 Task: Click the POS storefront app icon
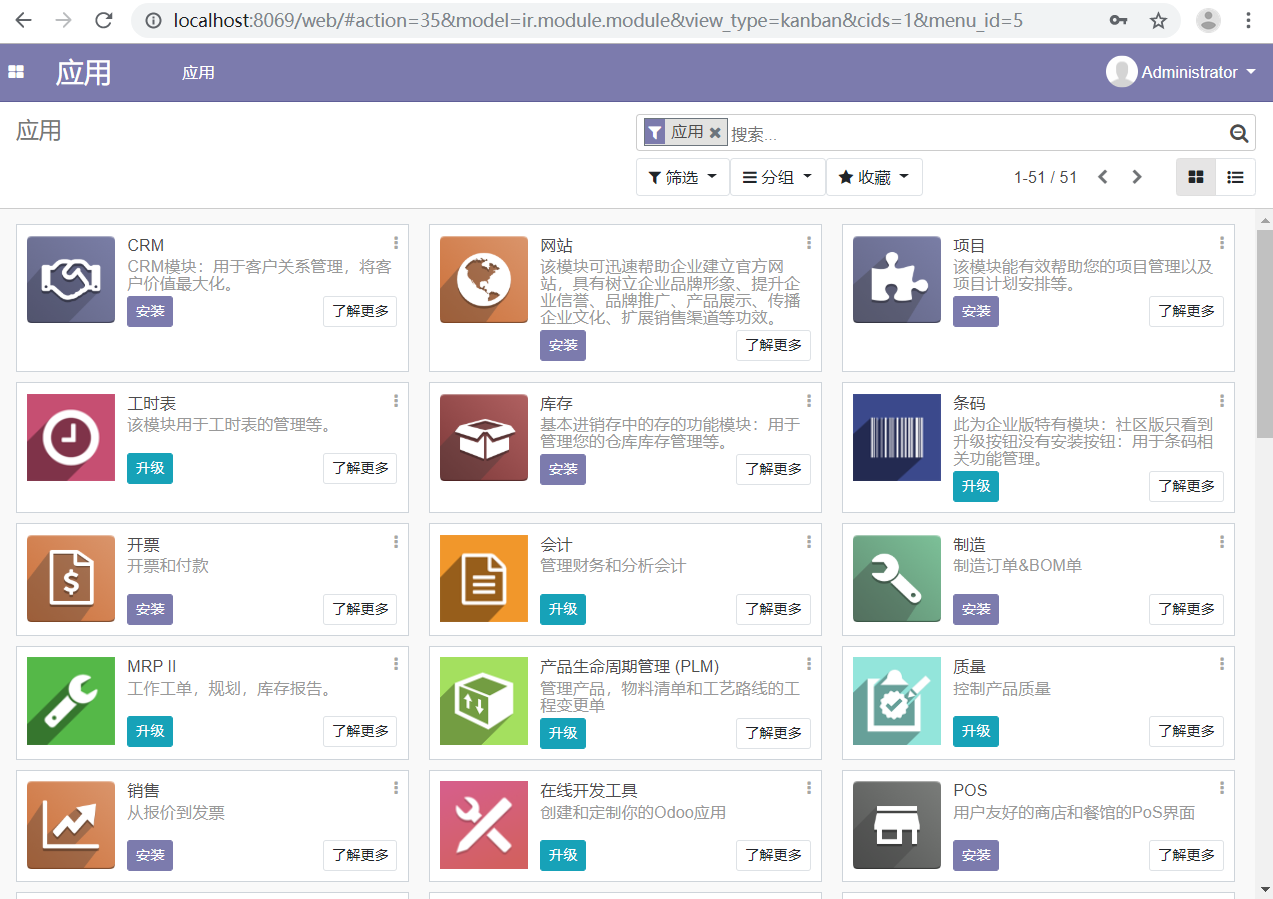tap(896, 825)
